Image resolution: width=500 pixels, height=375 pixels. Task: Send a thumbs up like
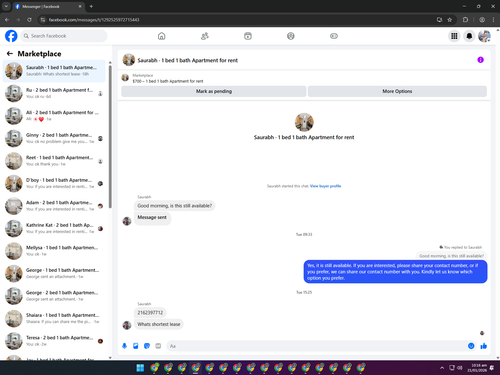(x=484, y=346)
